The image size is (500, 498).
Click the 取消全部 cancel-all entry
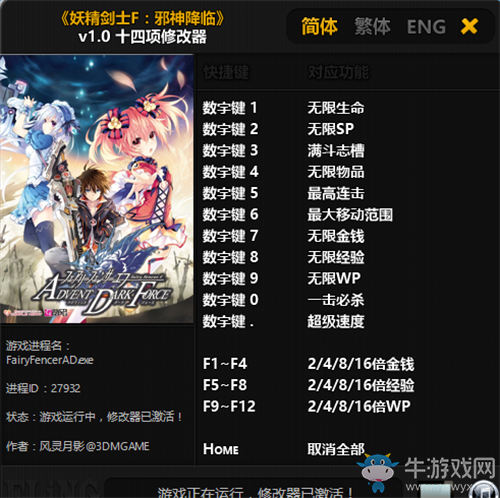click(336, 449)
